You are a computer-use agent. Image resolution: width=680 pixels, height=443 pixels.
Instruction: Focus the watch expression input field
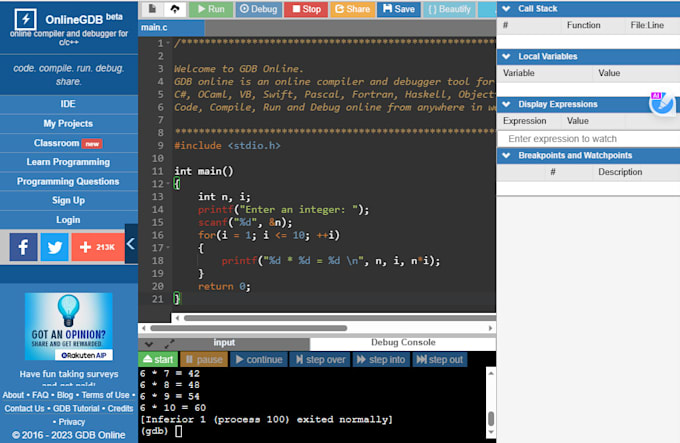[x=575, y=139]
